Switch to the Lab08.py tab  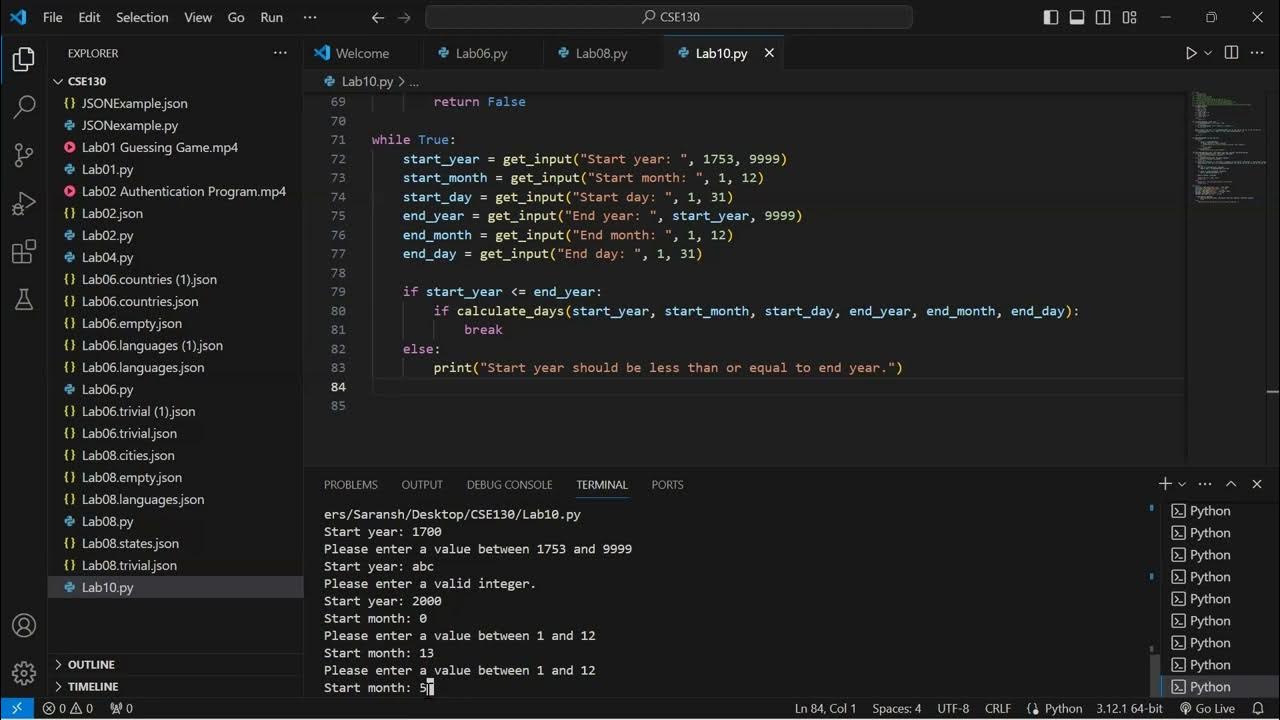[x=601, y=53]
